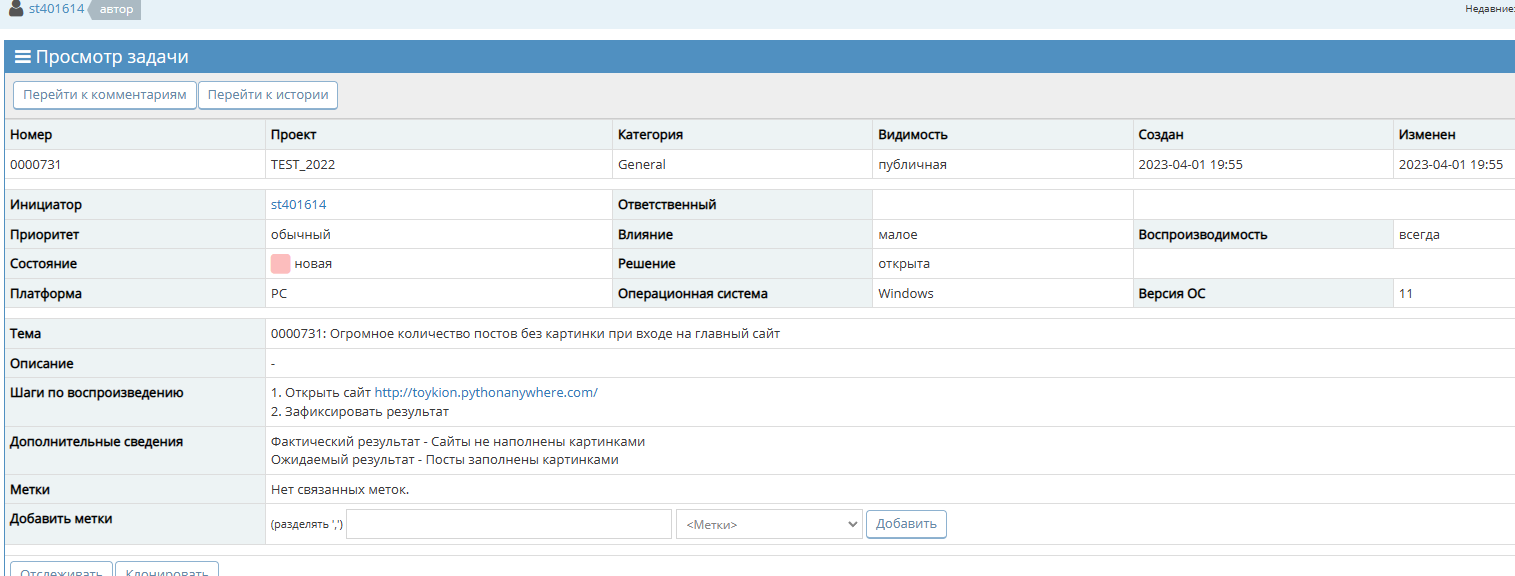Click the Инициатор label
The width and height of the screenshot is (1515, 576).
(x=46, y=205)
